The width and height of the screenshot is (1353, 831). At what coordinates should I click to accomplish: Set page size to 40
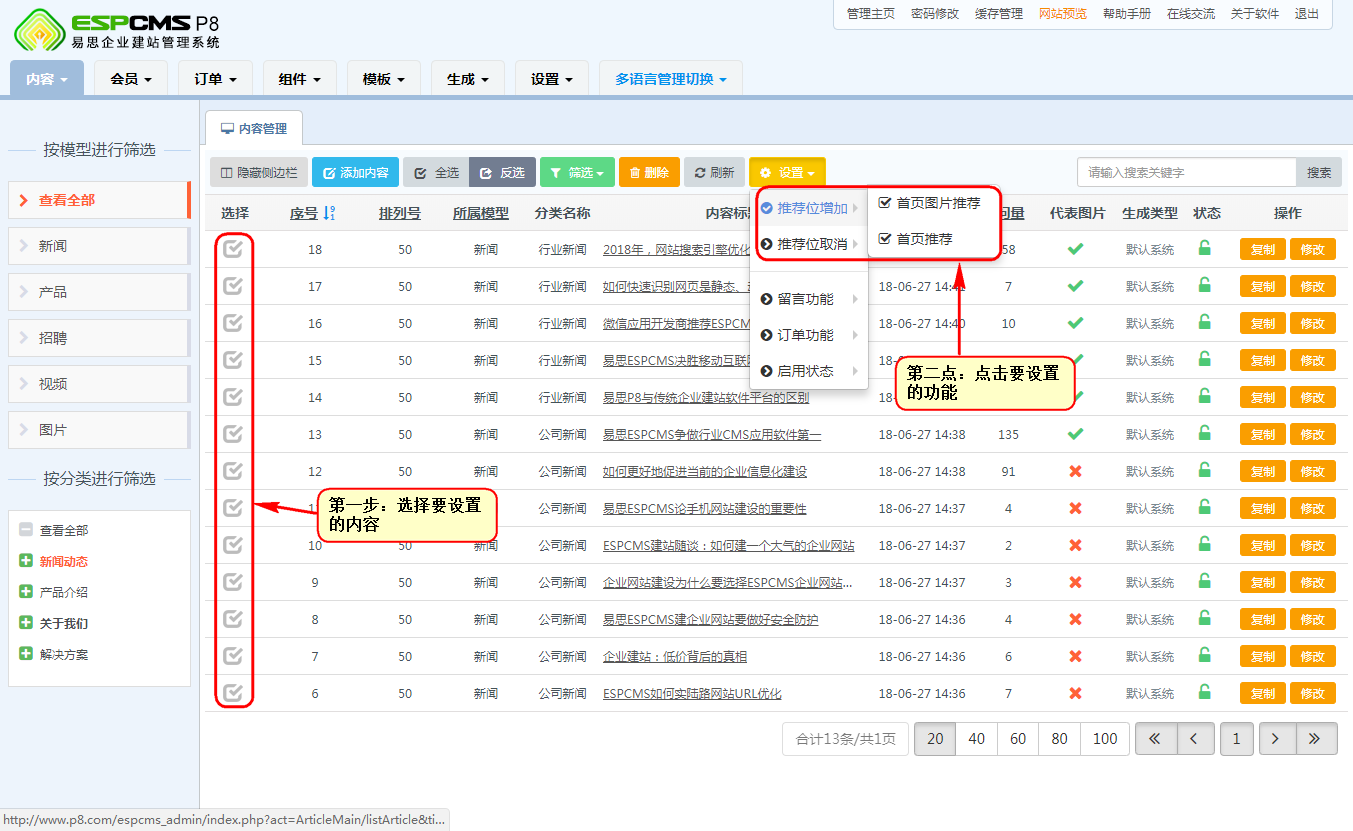[977, 739]
